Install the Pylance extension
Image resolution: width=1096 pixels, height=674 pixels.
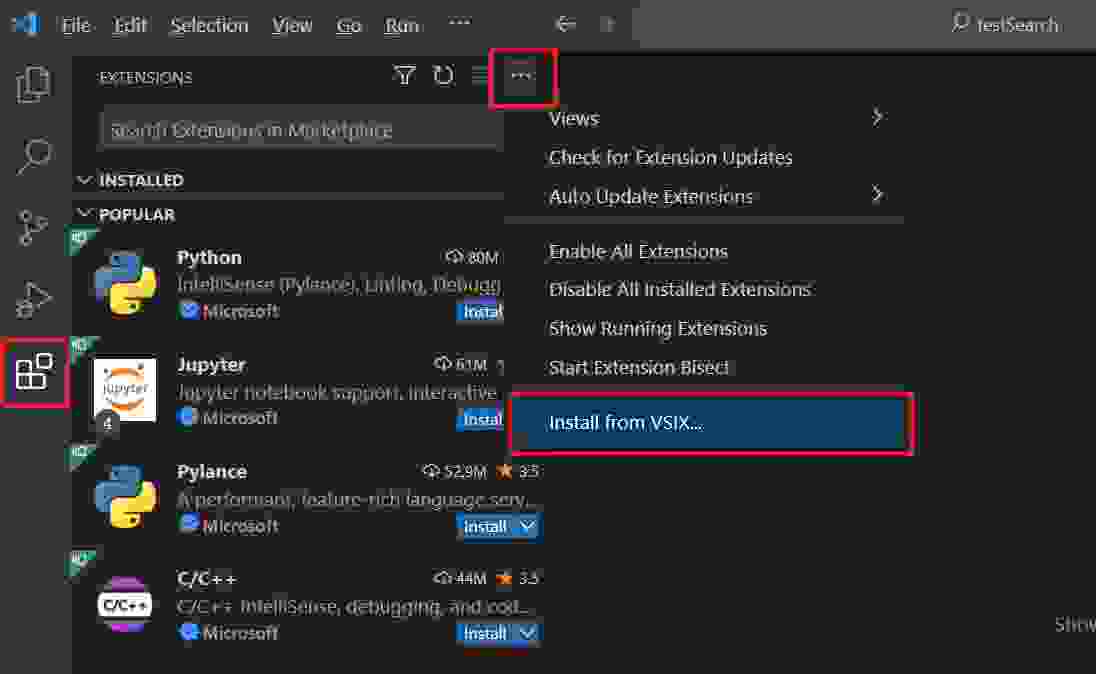tap(486, 526)
